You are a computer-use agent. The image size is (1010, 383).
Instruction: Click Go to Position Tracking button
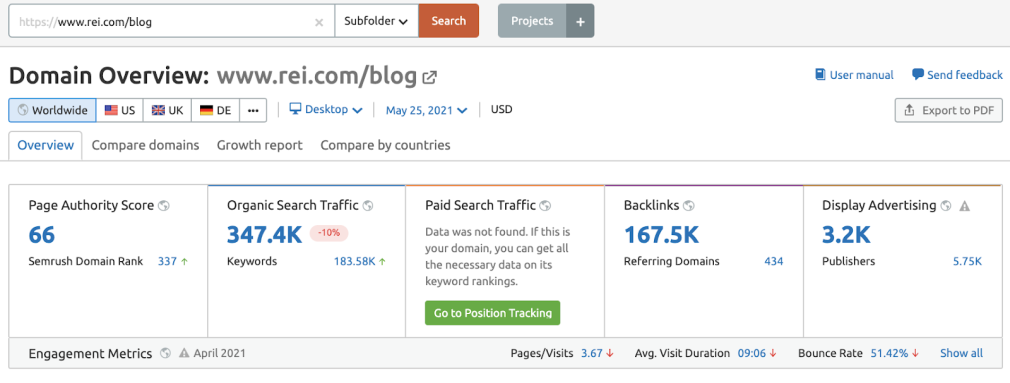(x=493, y=313)
